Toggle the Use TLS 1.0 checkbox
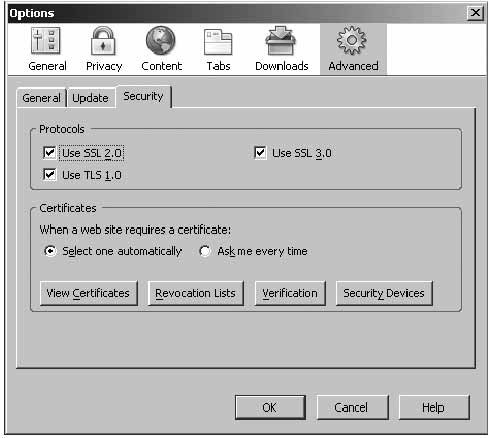The image size is (489, 438). [50, 174]
